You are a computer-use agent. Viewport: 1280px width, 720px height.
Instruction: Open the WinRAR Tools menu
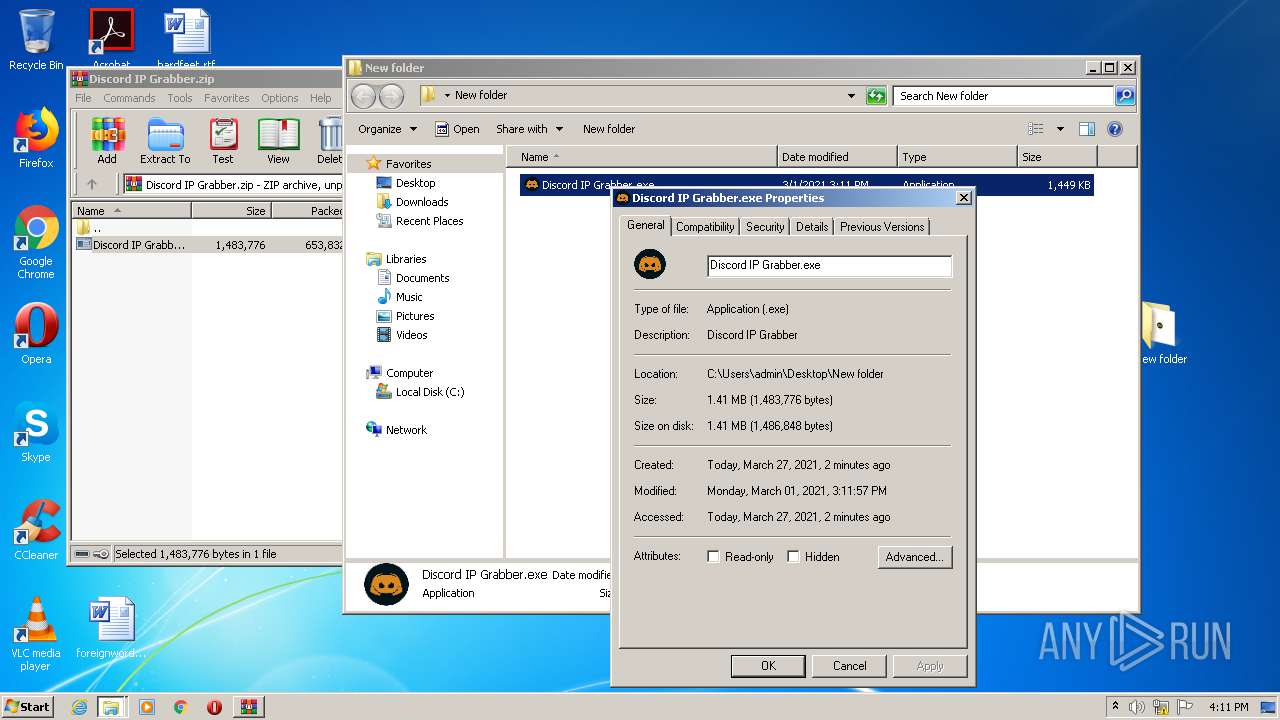pyautogui.click(x=180, y=98)
